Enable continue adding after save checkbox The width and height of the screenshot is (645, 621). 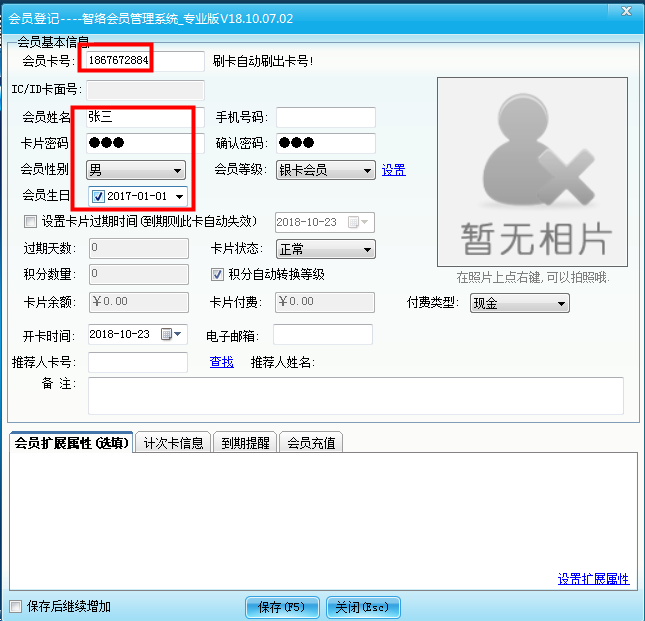pos(15,606)
